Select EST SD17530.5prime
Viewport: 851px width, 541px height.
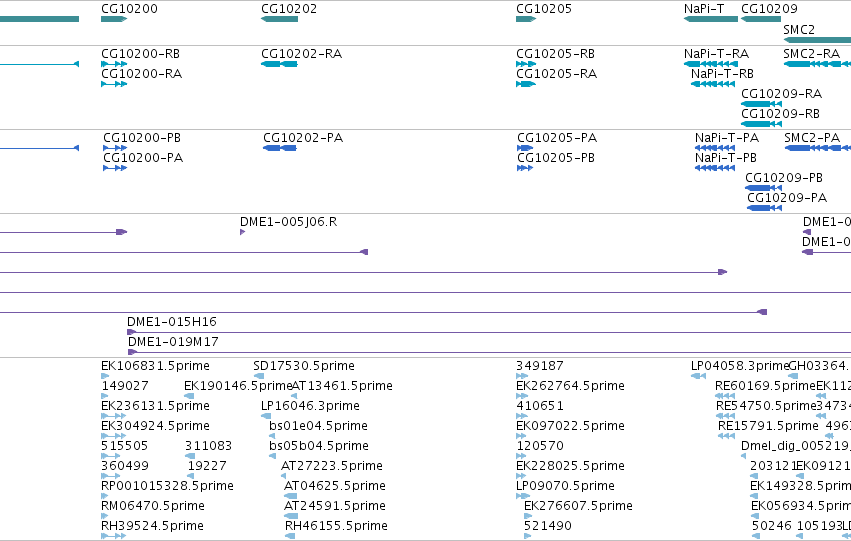259,376
